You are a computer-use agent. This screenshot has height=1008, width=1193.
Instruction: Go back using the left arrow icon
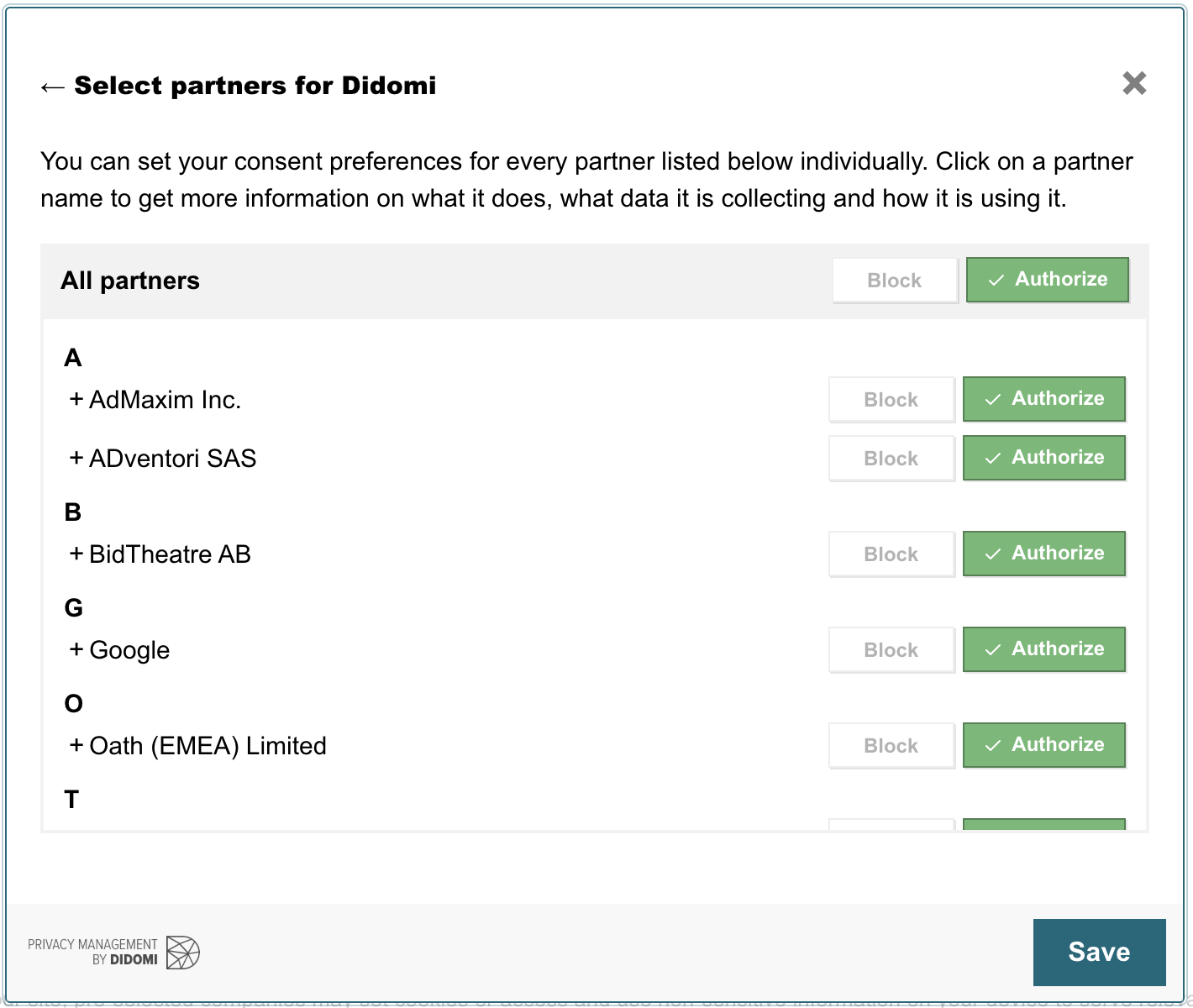coord(52,87)
